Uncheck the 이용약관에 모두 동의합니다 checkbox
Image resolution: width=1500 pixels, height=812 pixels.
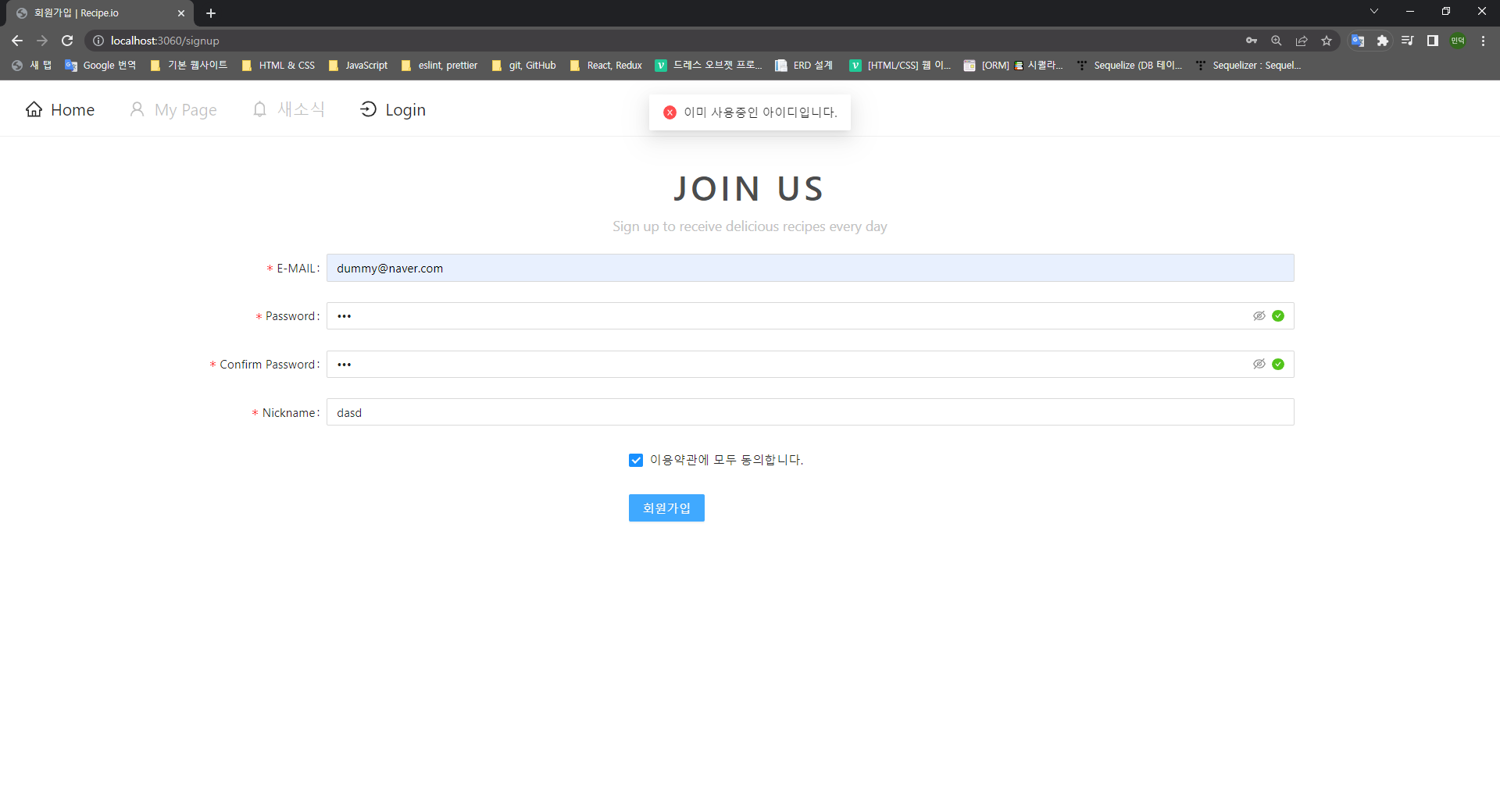(635, 460)
